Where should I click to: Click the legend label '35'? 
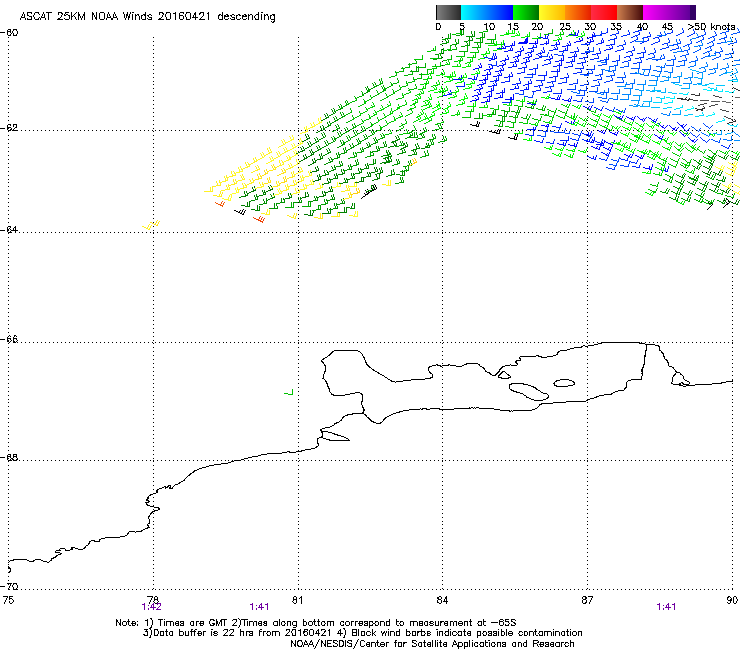coord(616,26)
